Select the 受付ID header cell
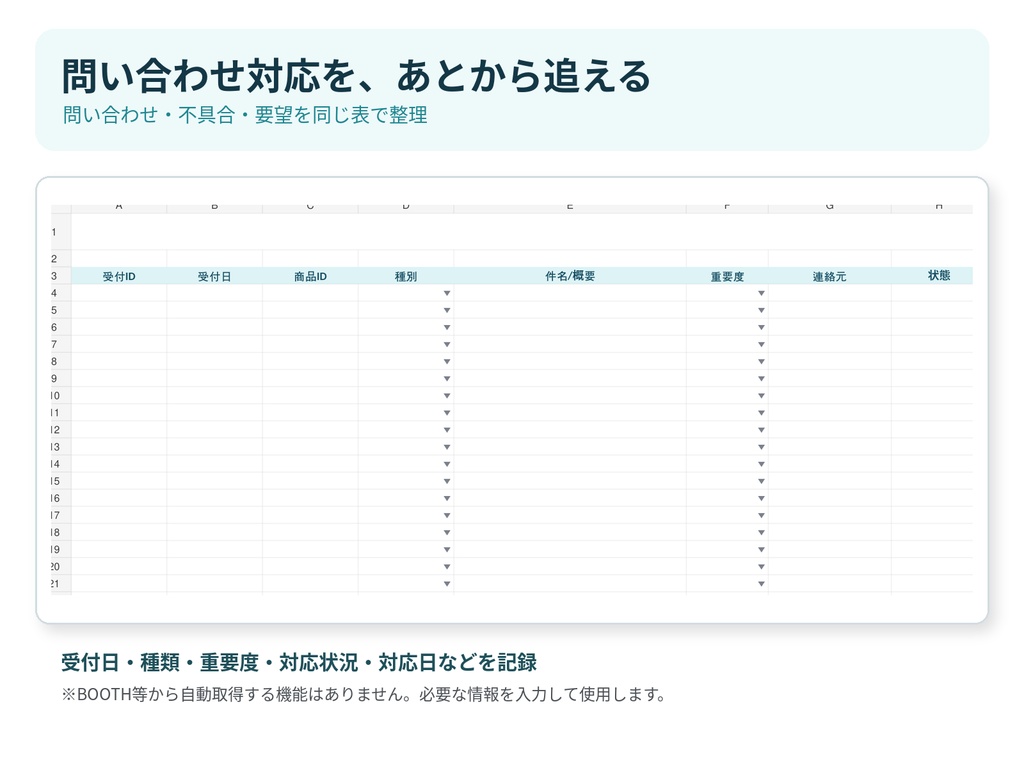The image size is (1024, 768). [x=119, y=276]
